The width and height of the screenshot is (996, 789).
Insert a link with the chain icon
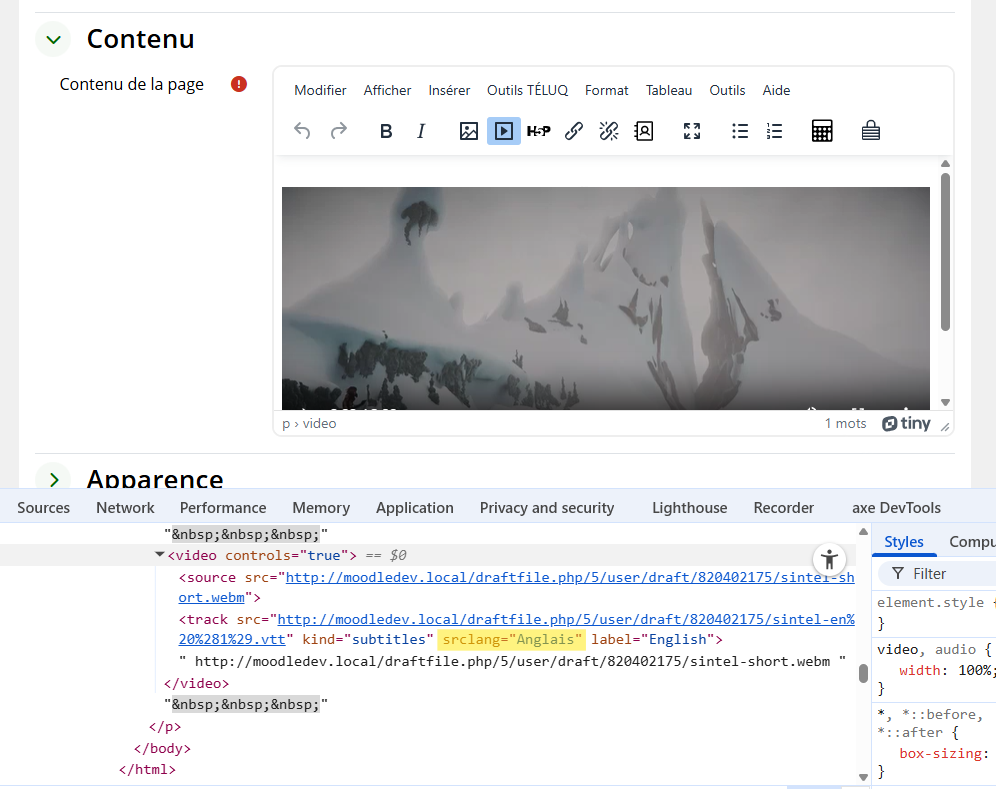(x=574, y=131)
